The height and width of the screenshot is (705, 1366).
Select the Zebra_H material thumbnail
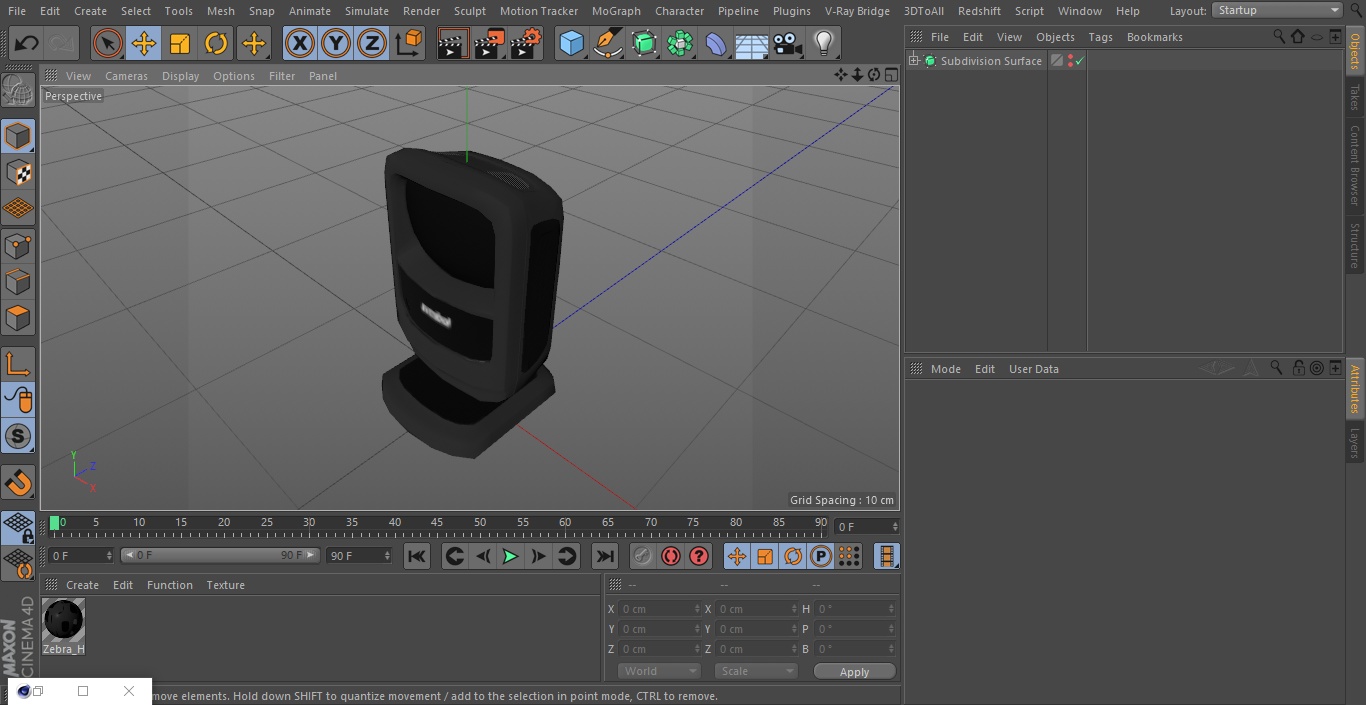tap(64, 620)
